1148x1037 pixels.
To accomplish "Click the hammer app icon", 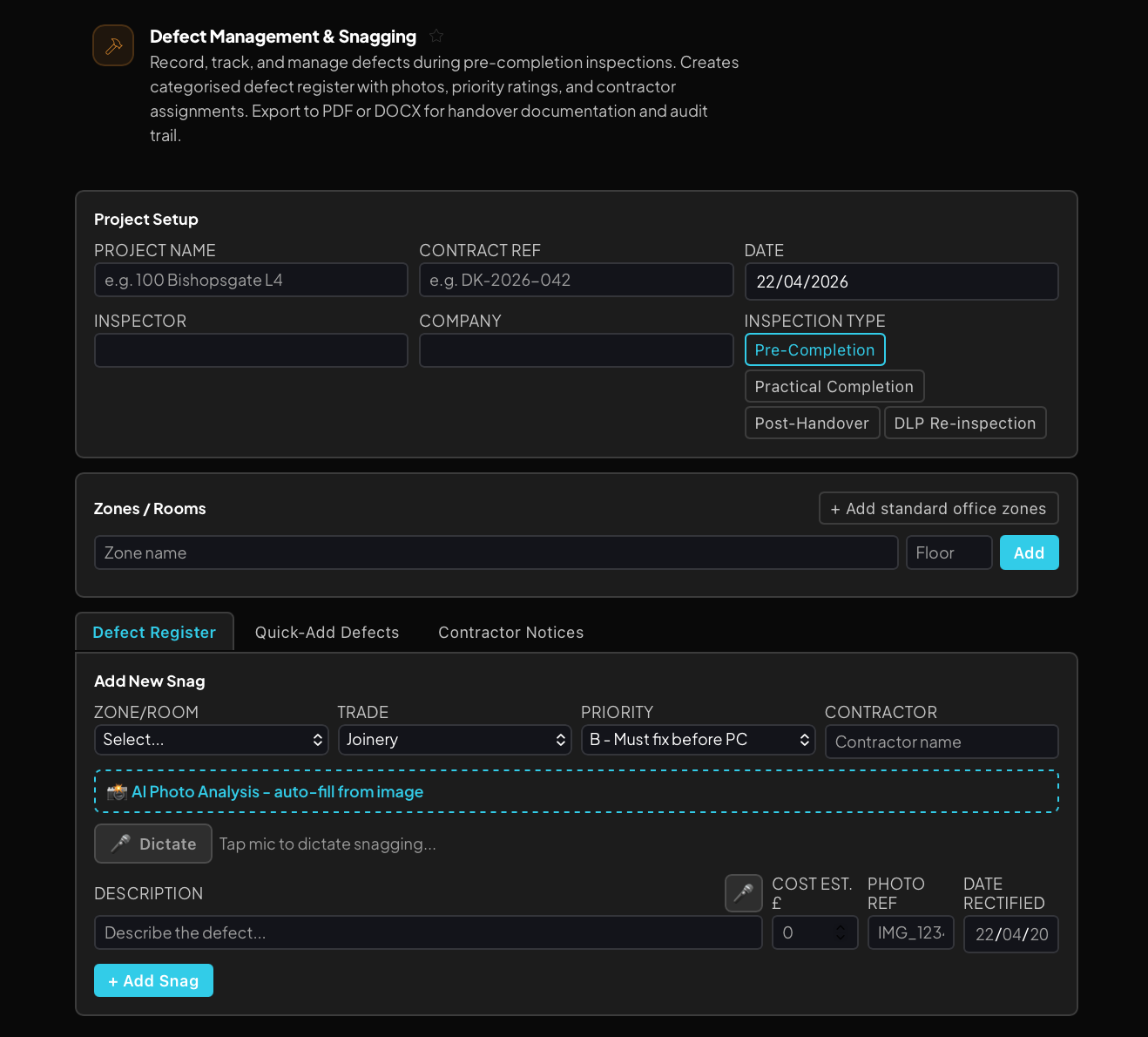I will tap(113, 45).
